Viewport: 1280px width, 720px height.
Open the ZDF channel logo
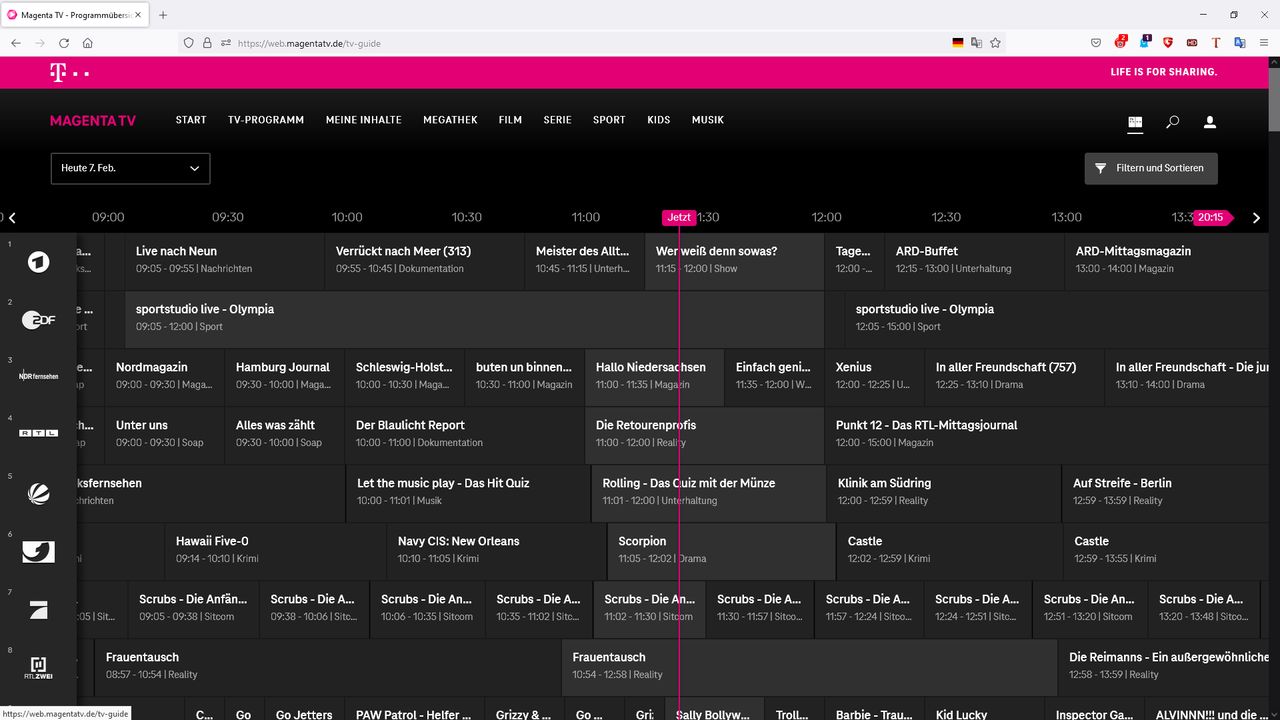pos(38,320)
